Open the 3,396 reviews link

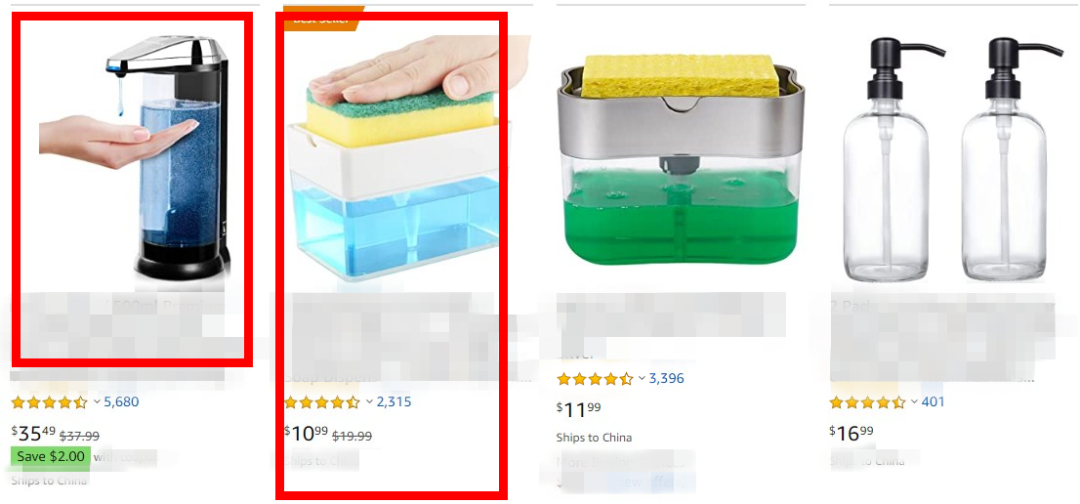click(667, 378)
